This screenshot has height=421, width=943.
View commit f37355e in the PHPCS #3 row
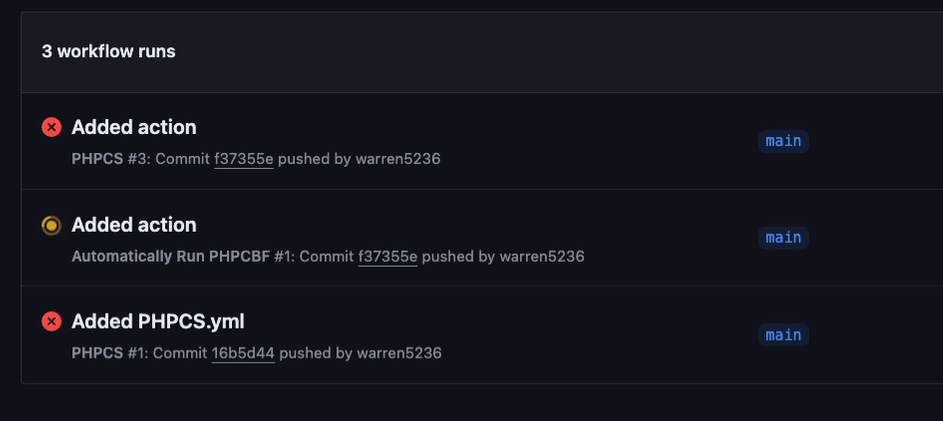click(244, 159)
